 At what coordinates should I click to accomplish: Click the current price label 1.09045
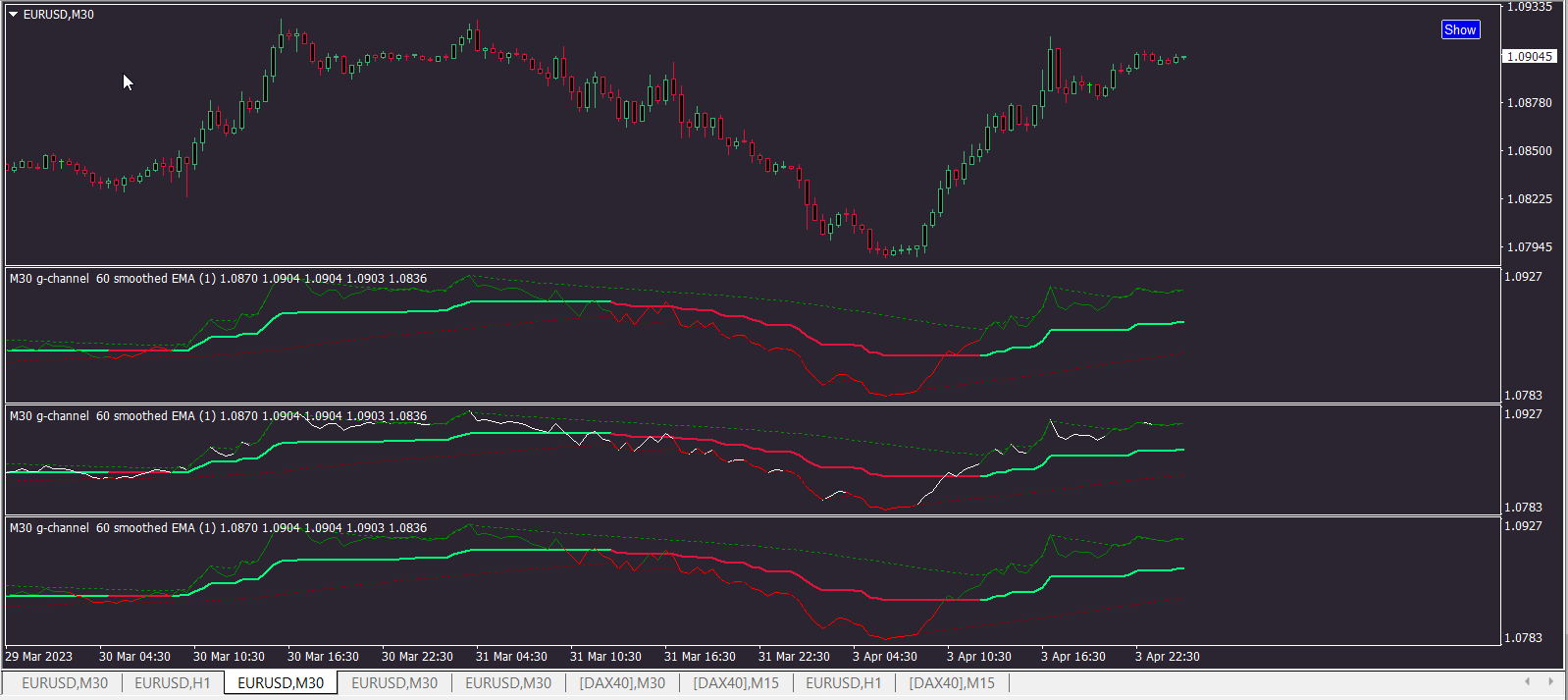[x=1529, y=56]
